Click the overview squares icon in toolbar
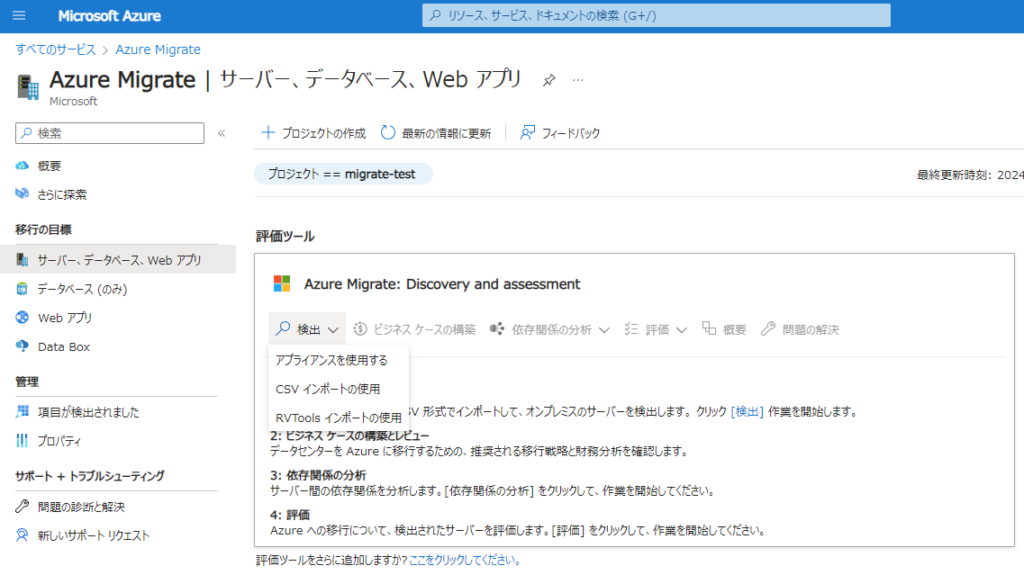Screen dimensions: 1024x575 click(709, 328)
